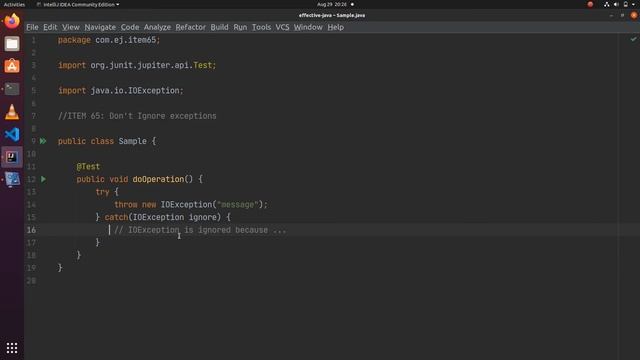Screen dimensions: 640x360
Task: Click the ITEM 65 comment line
Action: click(137, 116)
